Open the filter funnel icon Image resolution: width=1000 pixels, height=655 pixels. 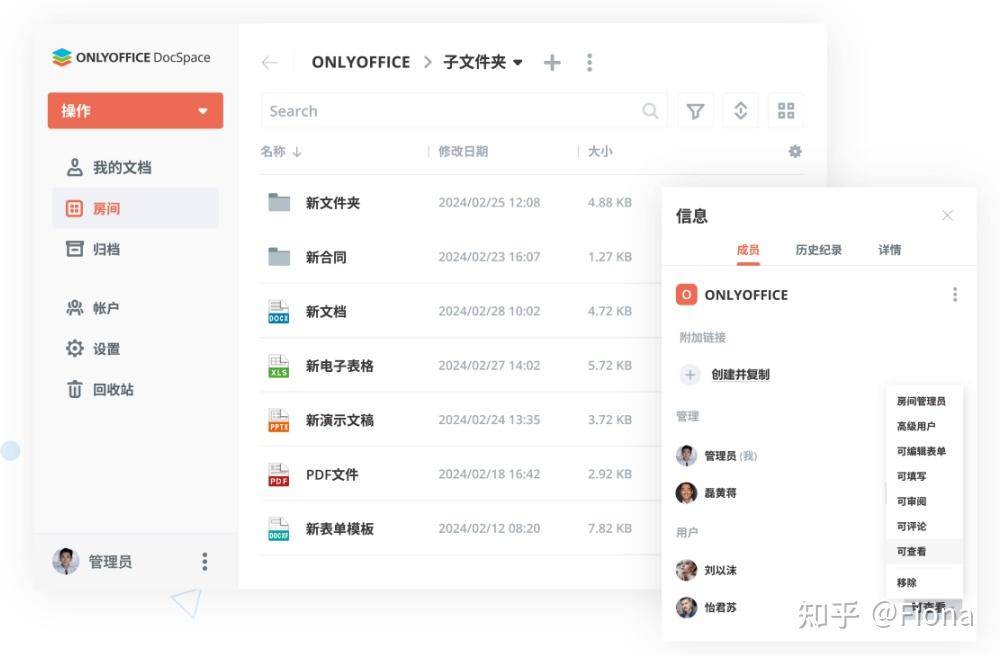click(x=695, y=111)
